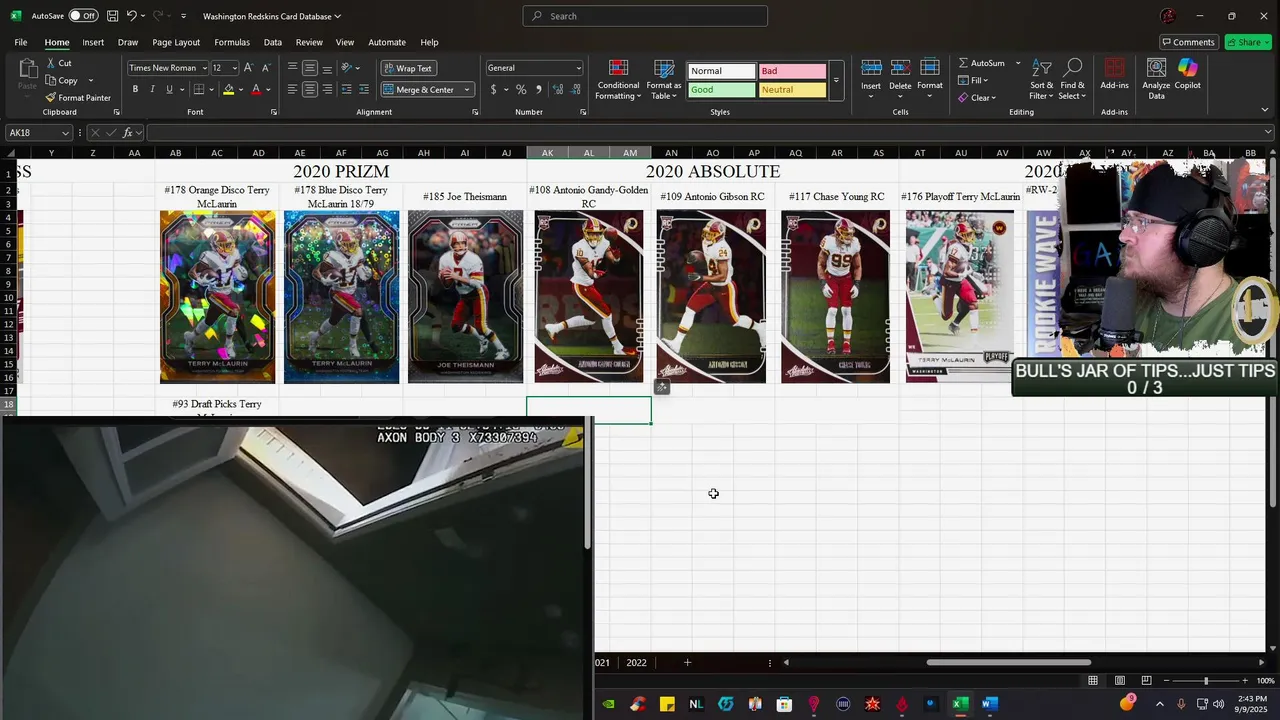Expand Merge & Center options arrow
1280x720 pixels.
467,90
